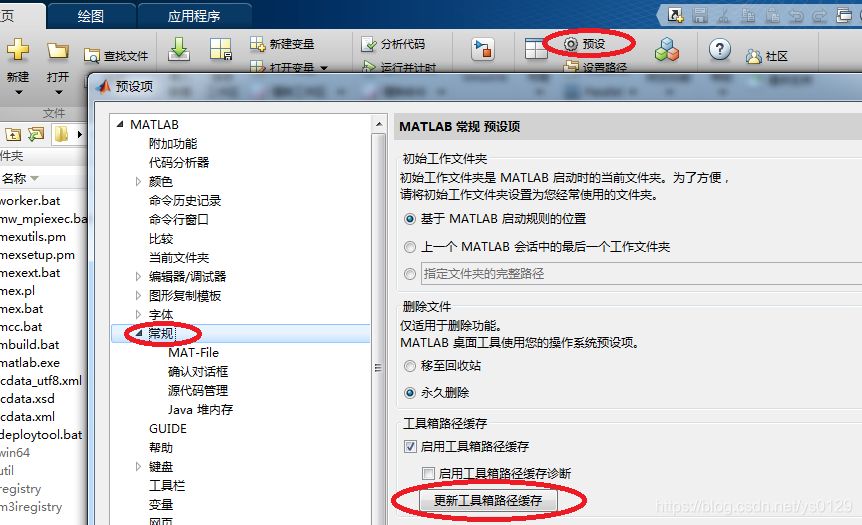
Task: Click the Save icon in quick access bar
Action: click(x=700, y=15)
